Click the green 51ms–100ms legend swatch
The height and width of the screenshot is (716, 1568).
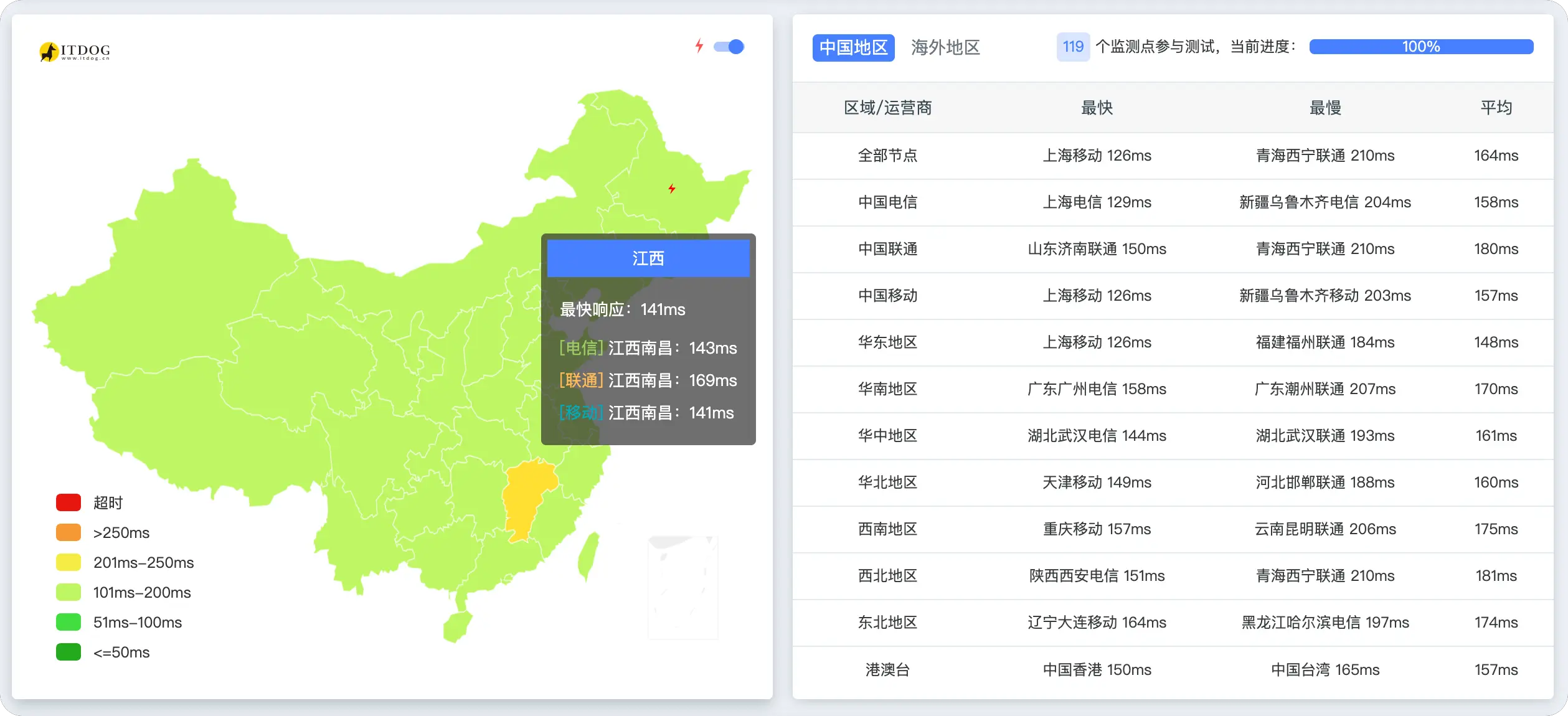point(68,622)
